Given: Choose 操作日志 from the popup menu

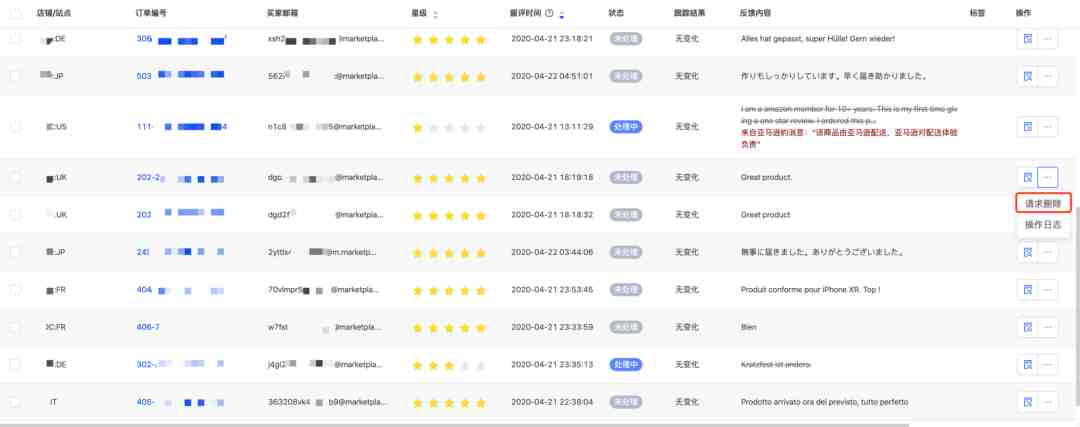Looking at the screenshot, I should [x=1043, y=225].
